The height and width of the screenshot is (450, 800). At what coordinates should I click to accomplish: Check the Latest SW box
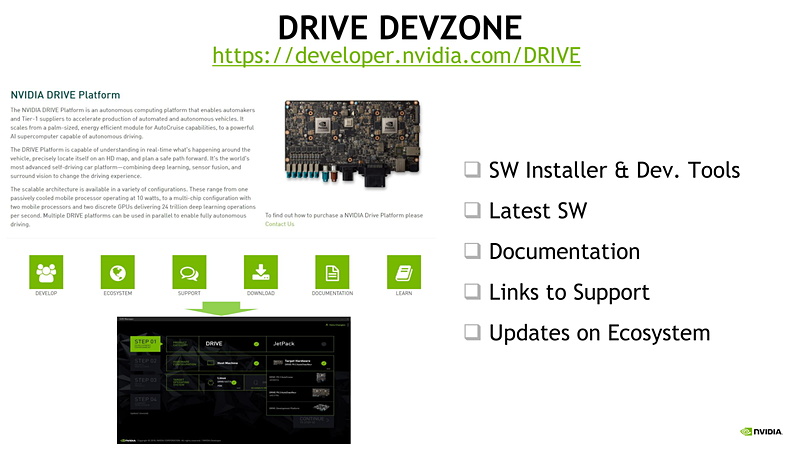pyautogui.click(x=472, y=210)
